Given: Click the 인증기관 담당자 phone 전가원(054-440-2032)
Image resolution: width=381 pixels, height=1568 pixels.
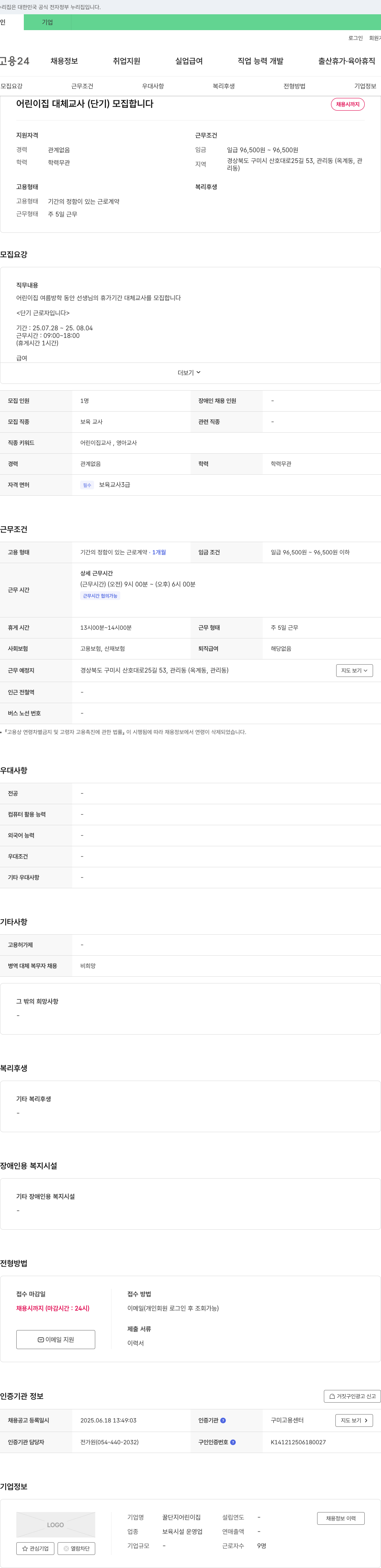Looking at the screenshot, I should tap(109, 1442).
